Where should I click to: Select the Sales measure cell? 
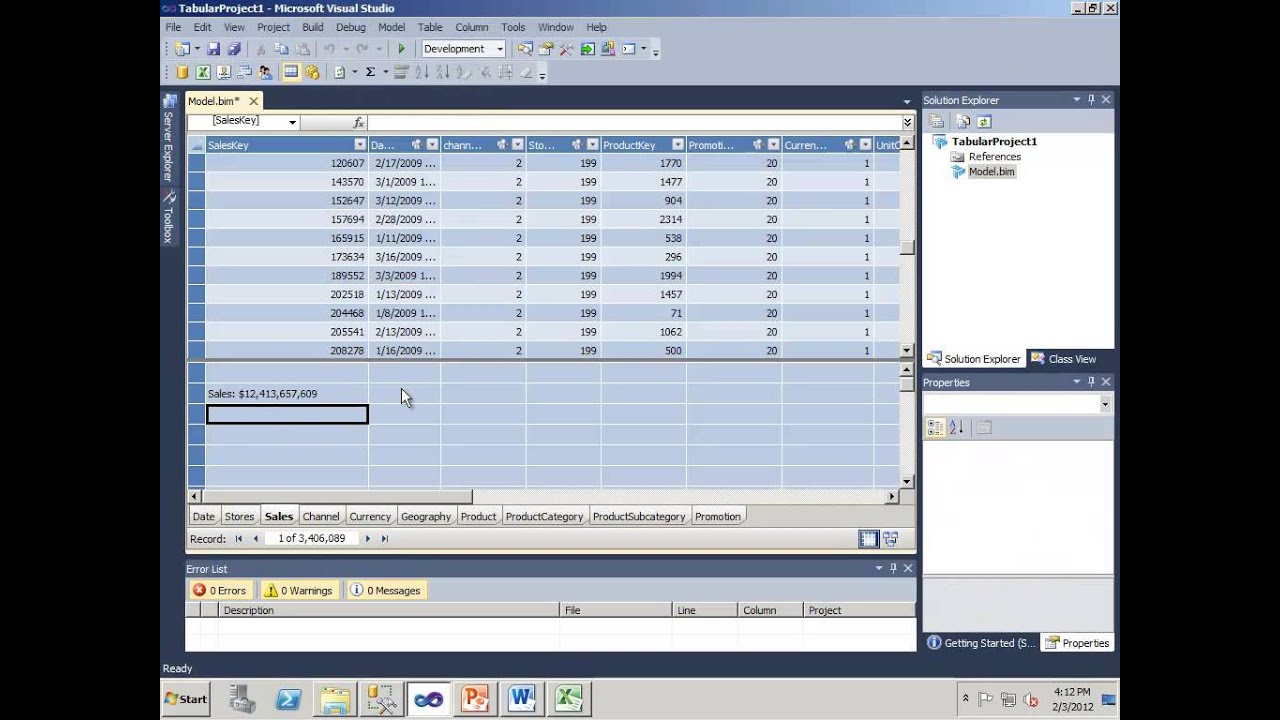287,394
